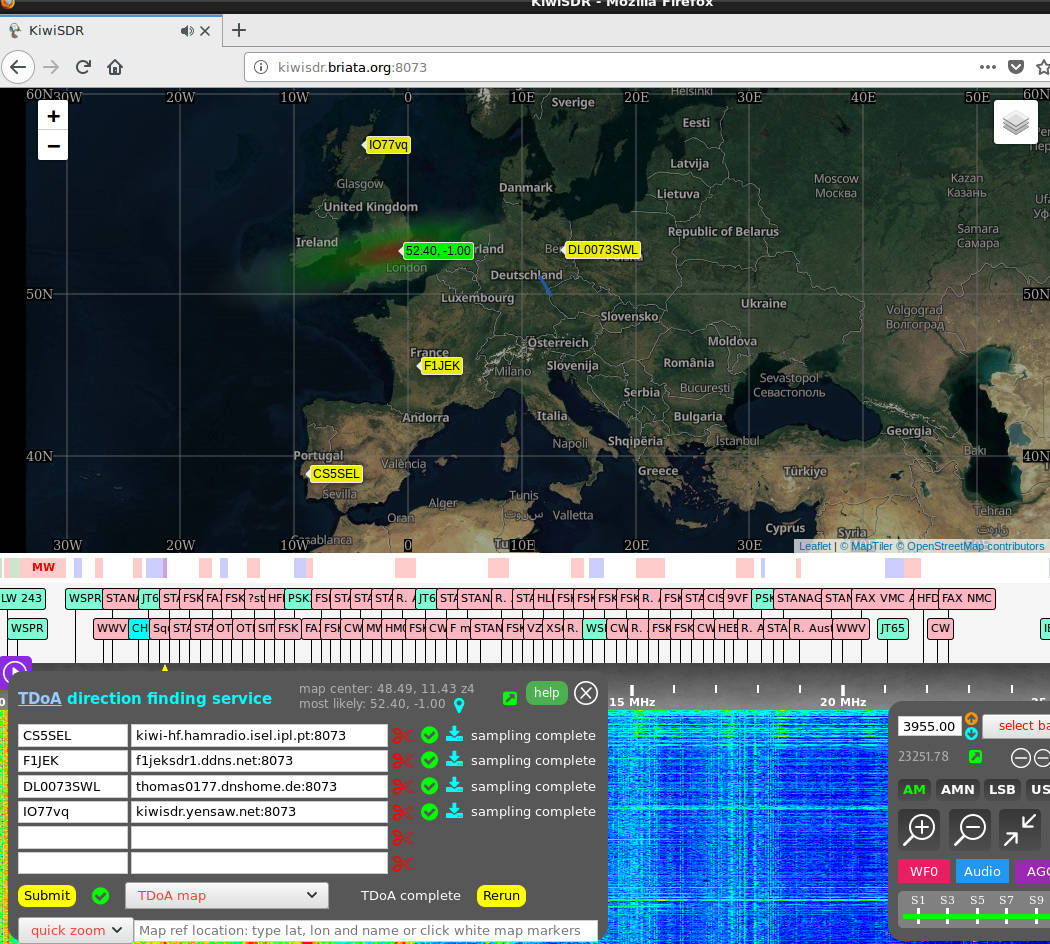Expand the quick zoom dropdown
Screen dimensions: 1050x944
(x=75, y=930)
